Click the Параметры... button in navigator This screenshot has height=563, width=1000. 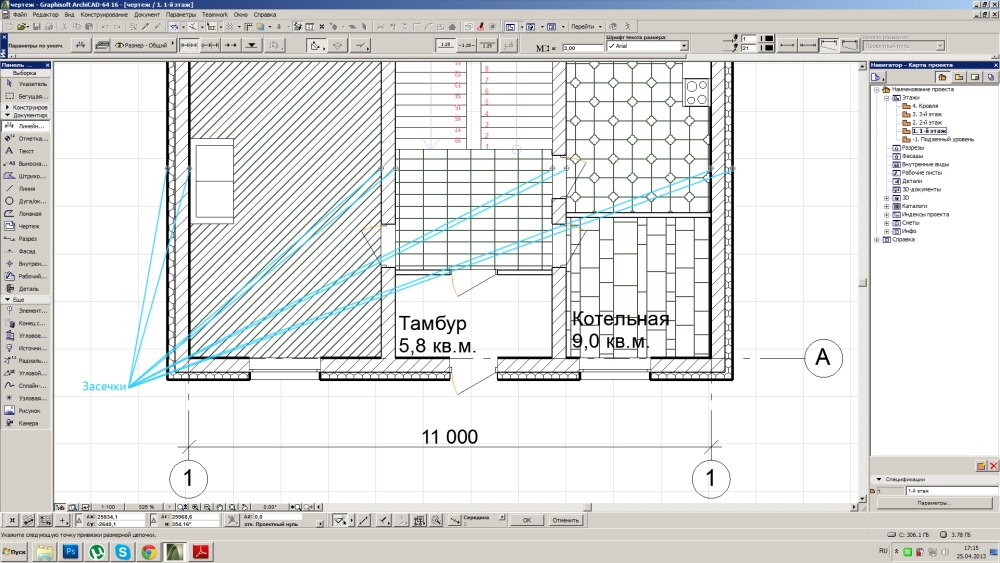click(x=934, y=503)
